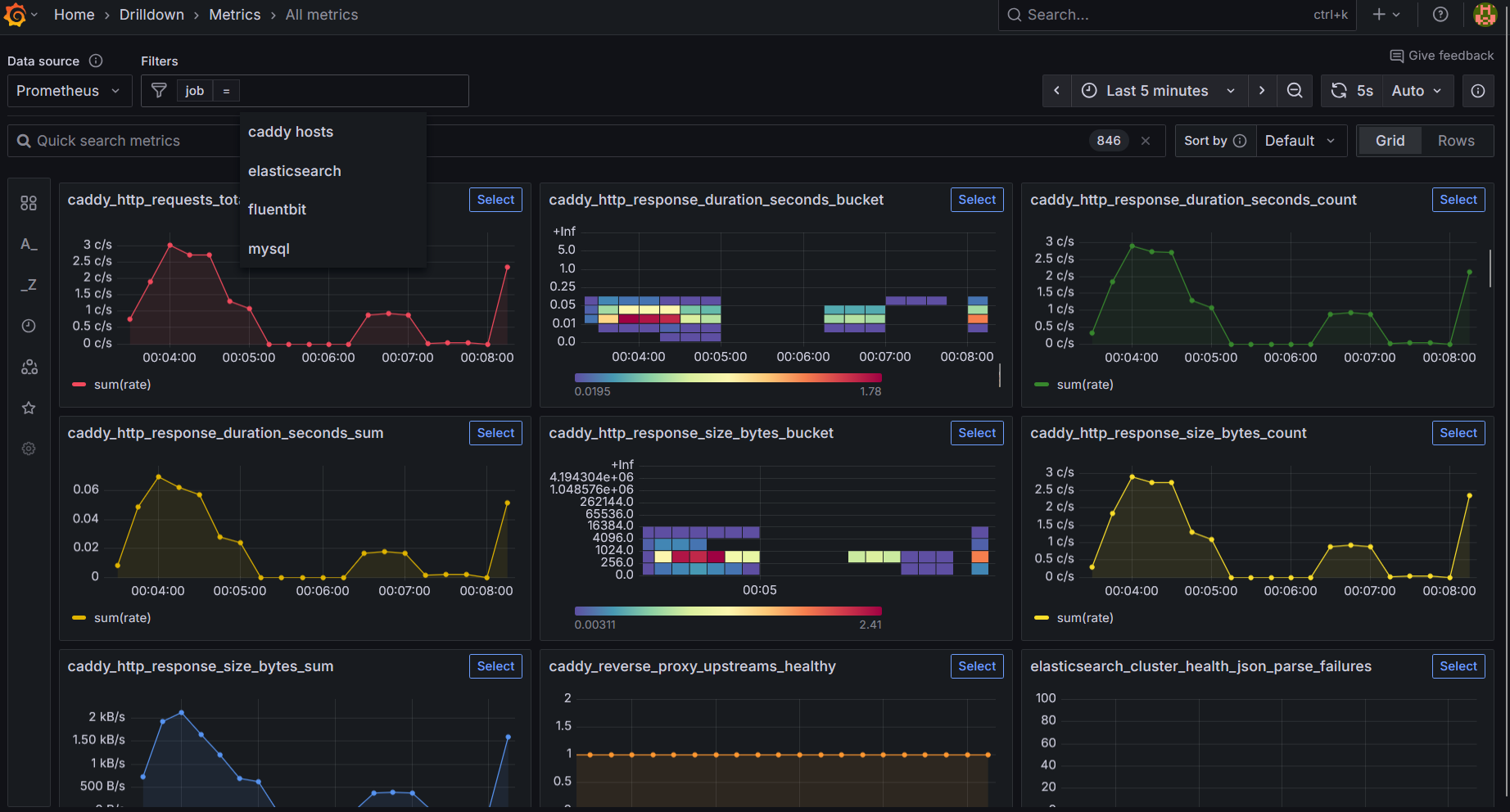
Task: Click Select on caddy_reverse_proxy_upstreams_healthy panel
Action: [x=976, y=665]
